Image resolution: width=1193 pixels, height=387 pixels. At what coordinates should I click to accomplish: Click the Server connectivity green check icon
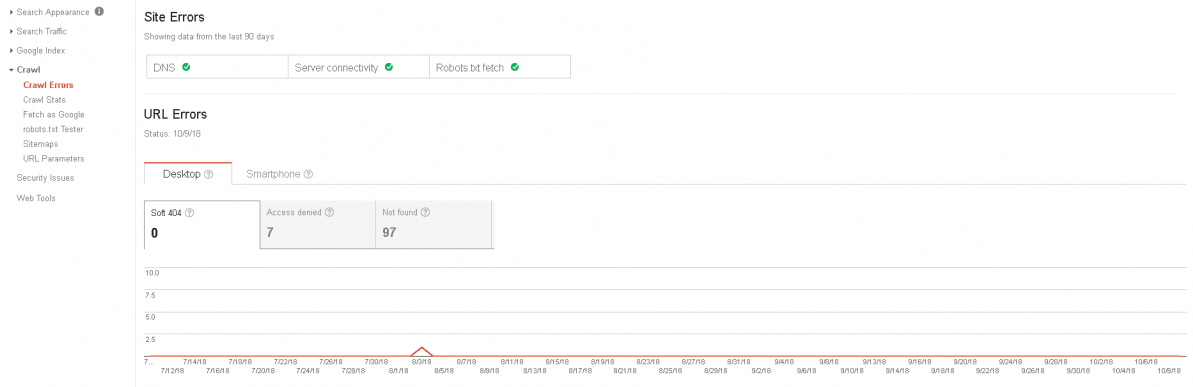click(x=389, y=67)
